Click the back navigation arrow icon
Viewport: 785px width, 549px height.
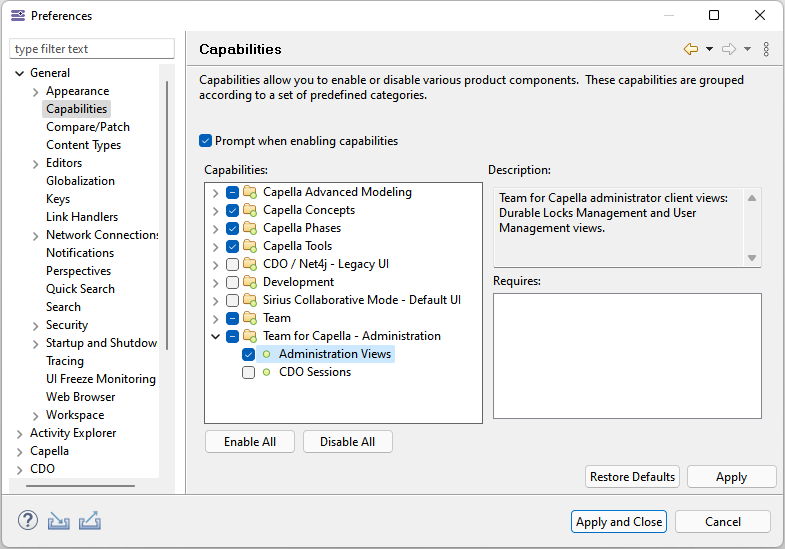tap(690, 49)
